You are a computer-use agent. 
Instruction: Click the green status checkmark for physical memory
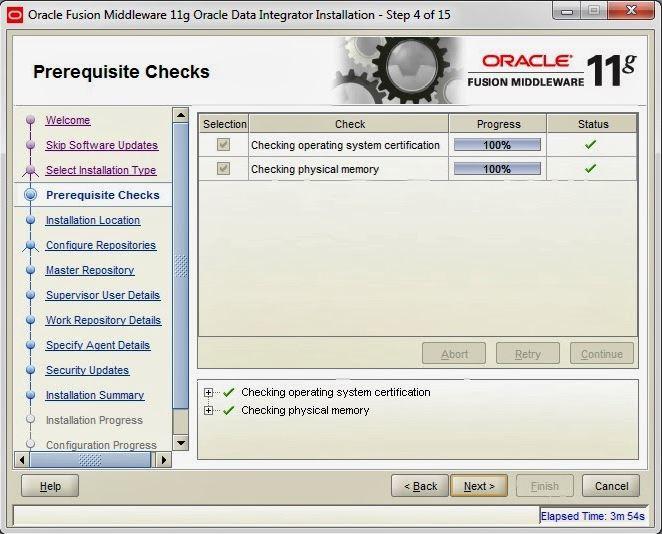click(x=591, y=169)
